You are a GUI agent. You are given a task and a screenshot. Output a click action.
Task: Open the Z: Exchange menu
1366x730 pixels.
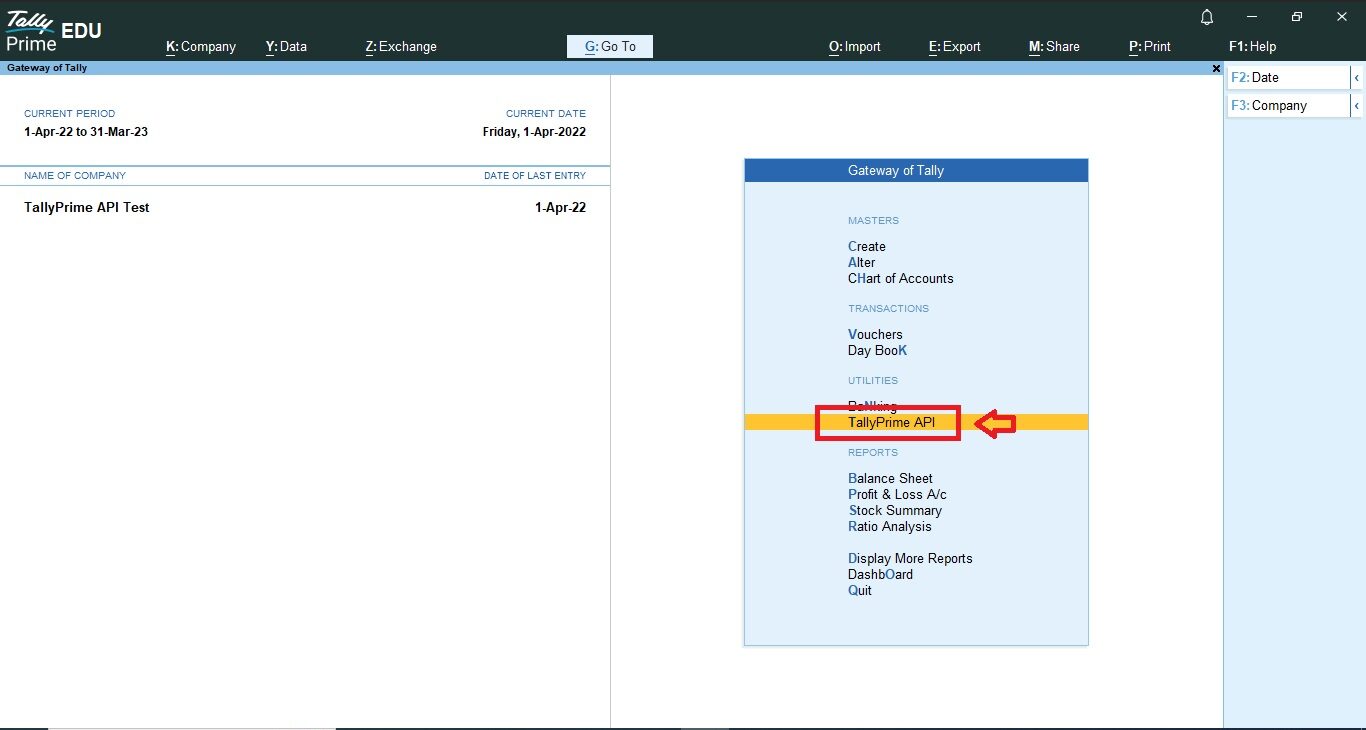(x=401, y=46)
